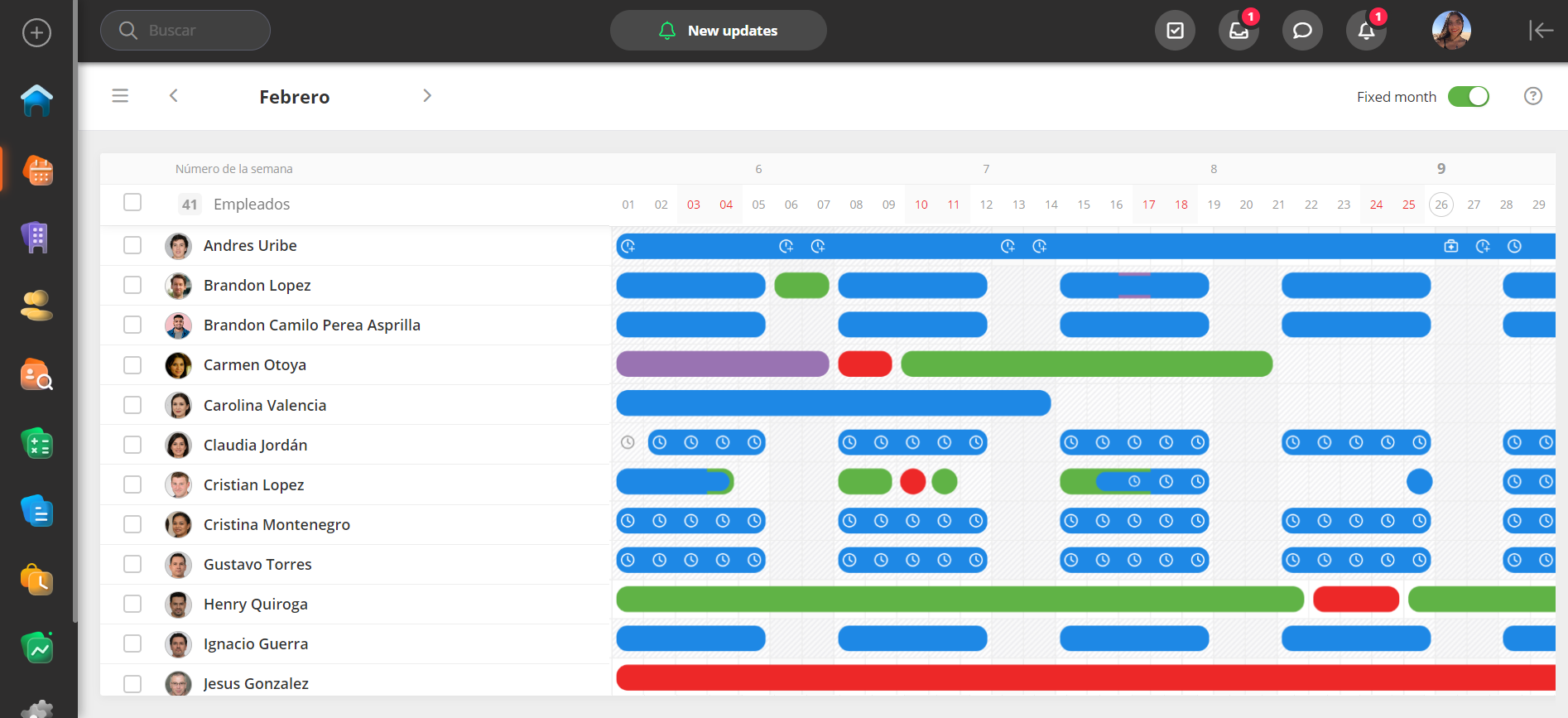
Task: Open the inbox tray notifications icon
Action: pos(1239,31)
